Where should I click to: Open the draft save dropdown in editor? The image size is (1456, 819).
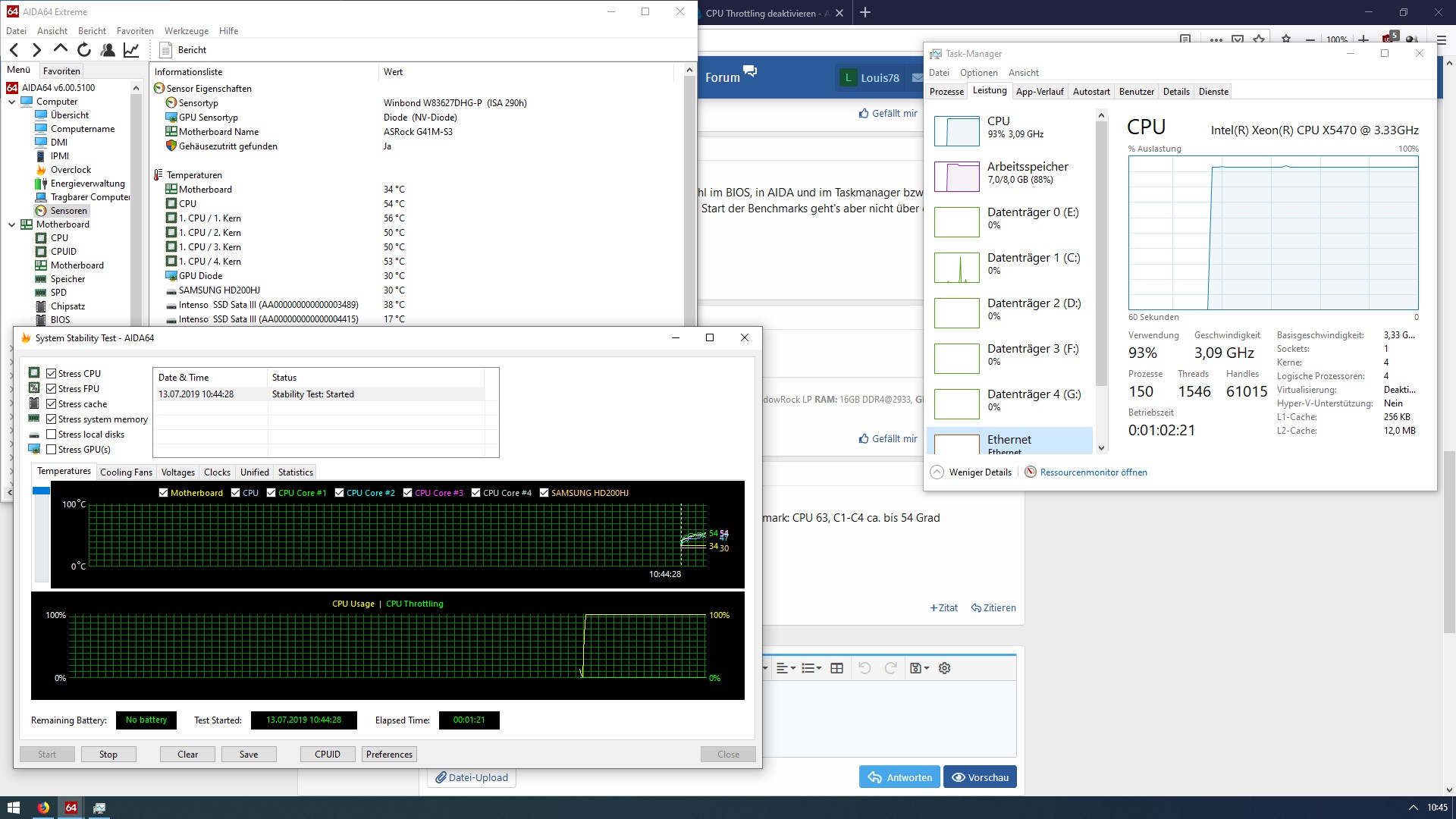(919, 668)
